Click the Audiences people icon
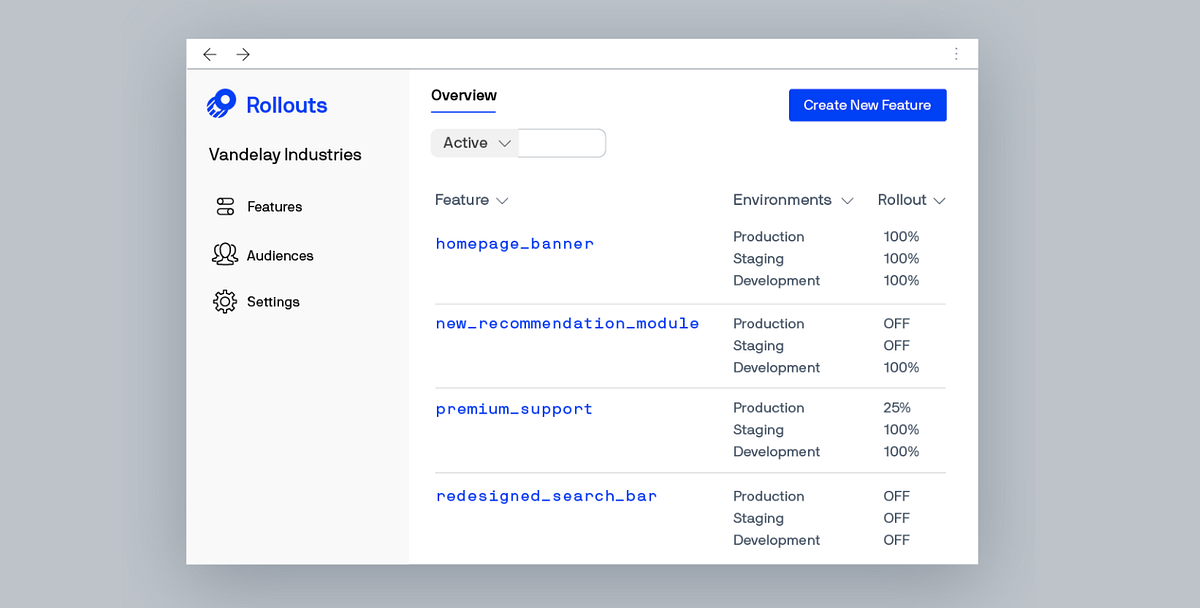This screenshot has width=1200, height=608. click(x=225, y=255)
